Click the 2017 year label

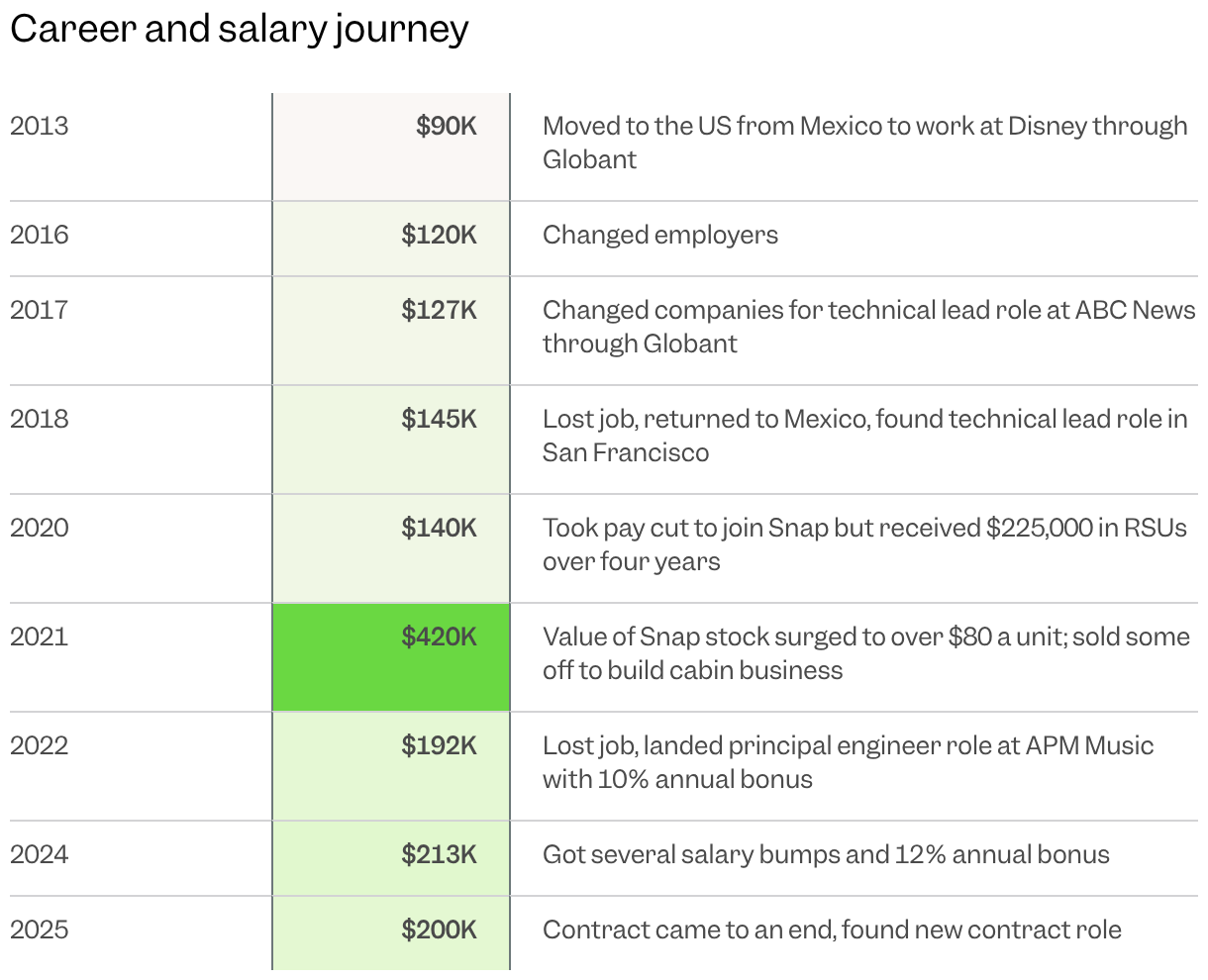(40, 310)
